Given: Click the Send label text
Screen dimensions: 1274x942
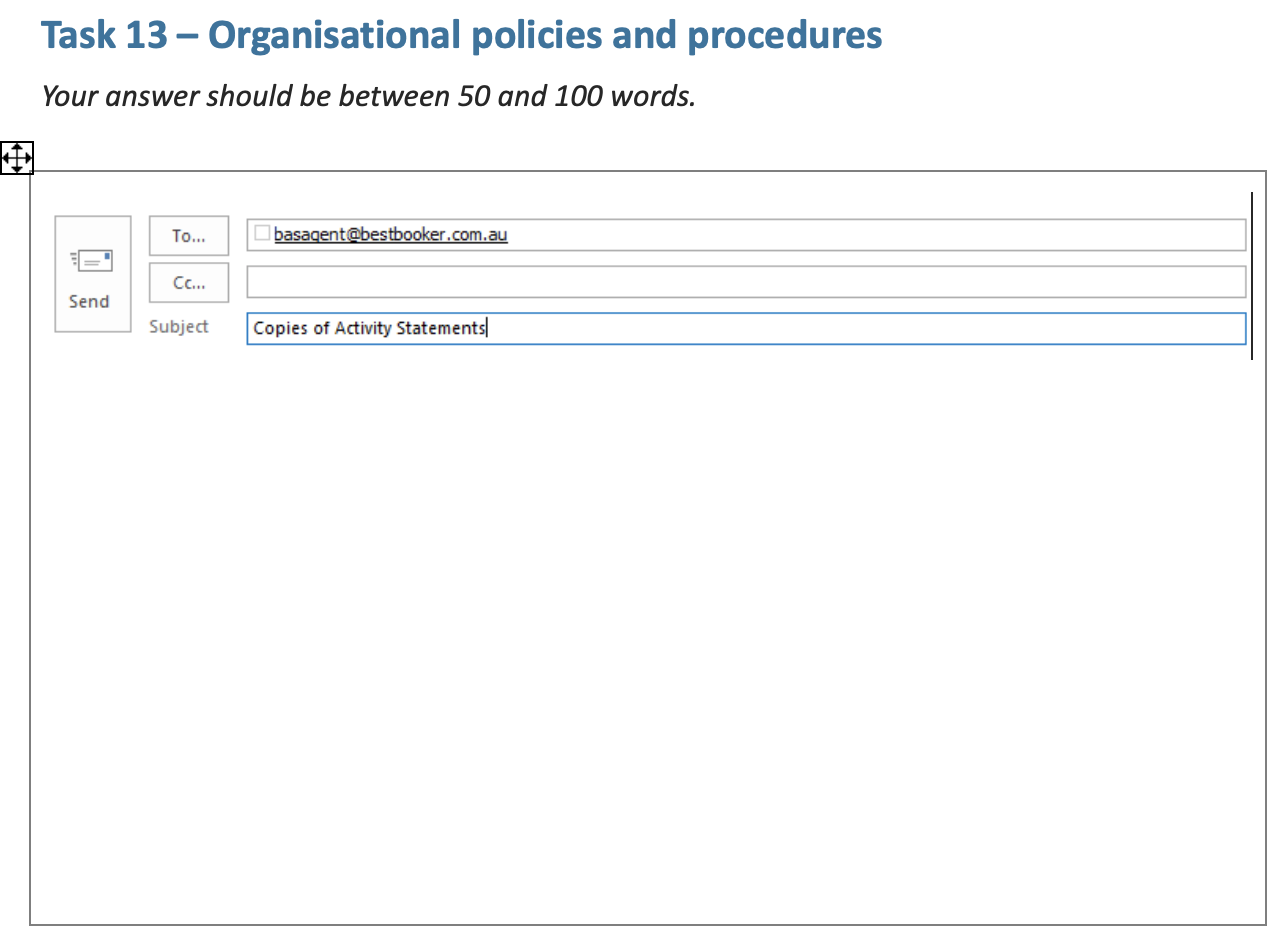Looking at the screenshot, I should [90, 301].
